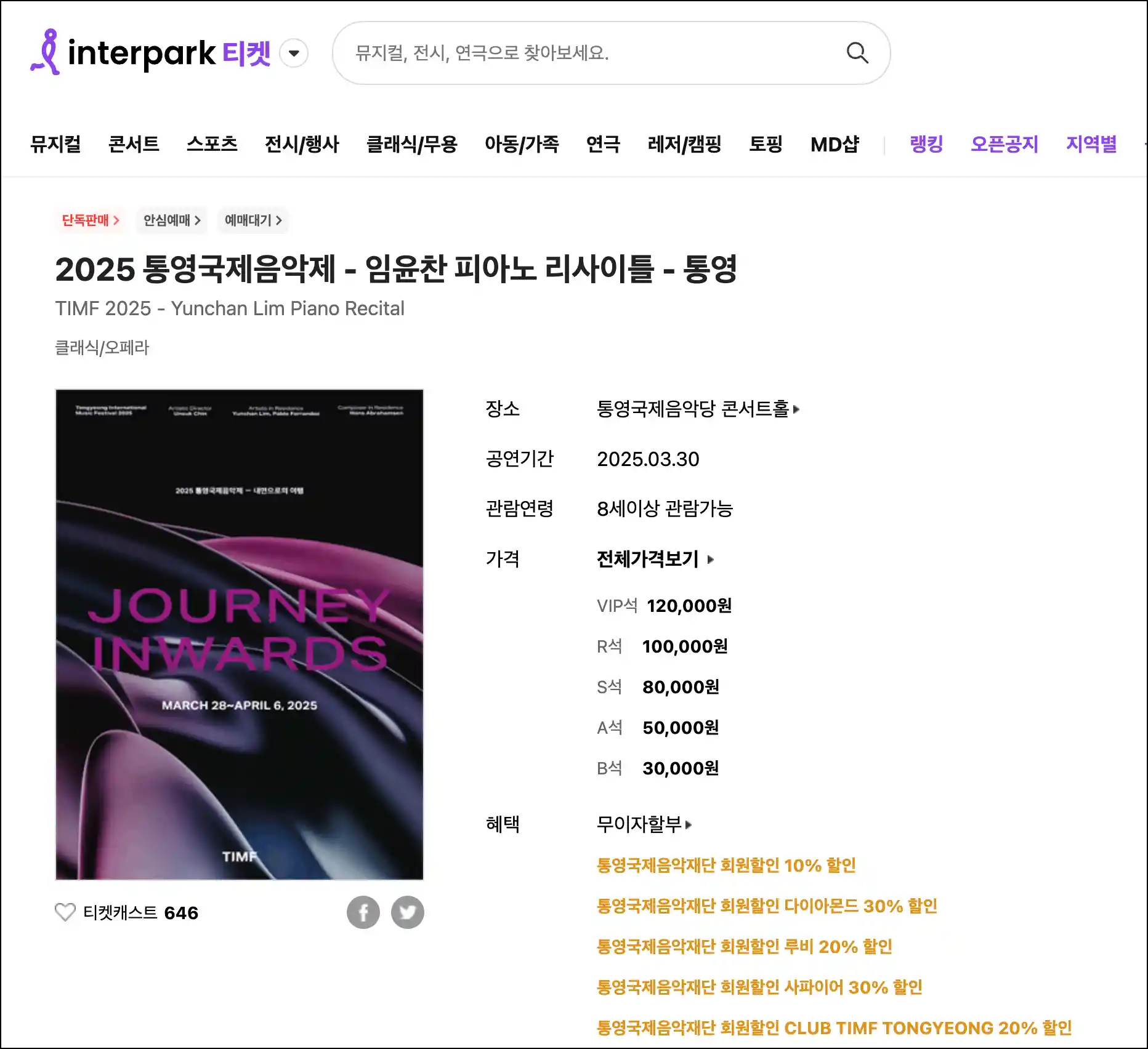
Task: Go to the 오픈공지 page
Action: [1004, 144]
